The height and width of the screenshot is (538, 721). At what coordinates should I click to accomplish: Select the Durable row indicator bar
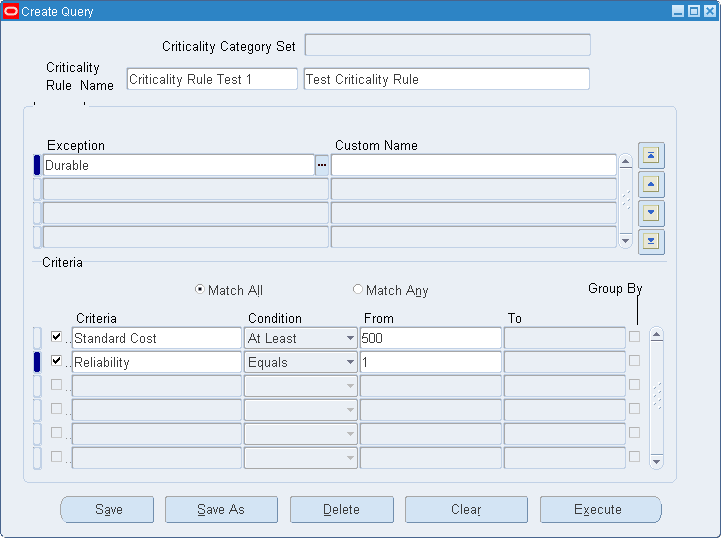click(37, 165)
